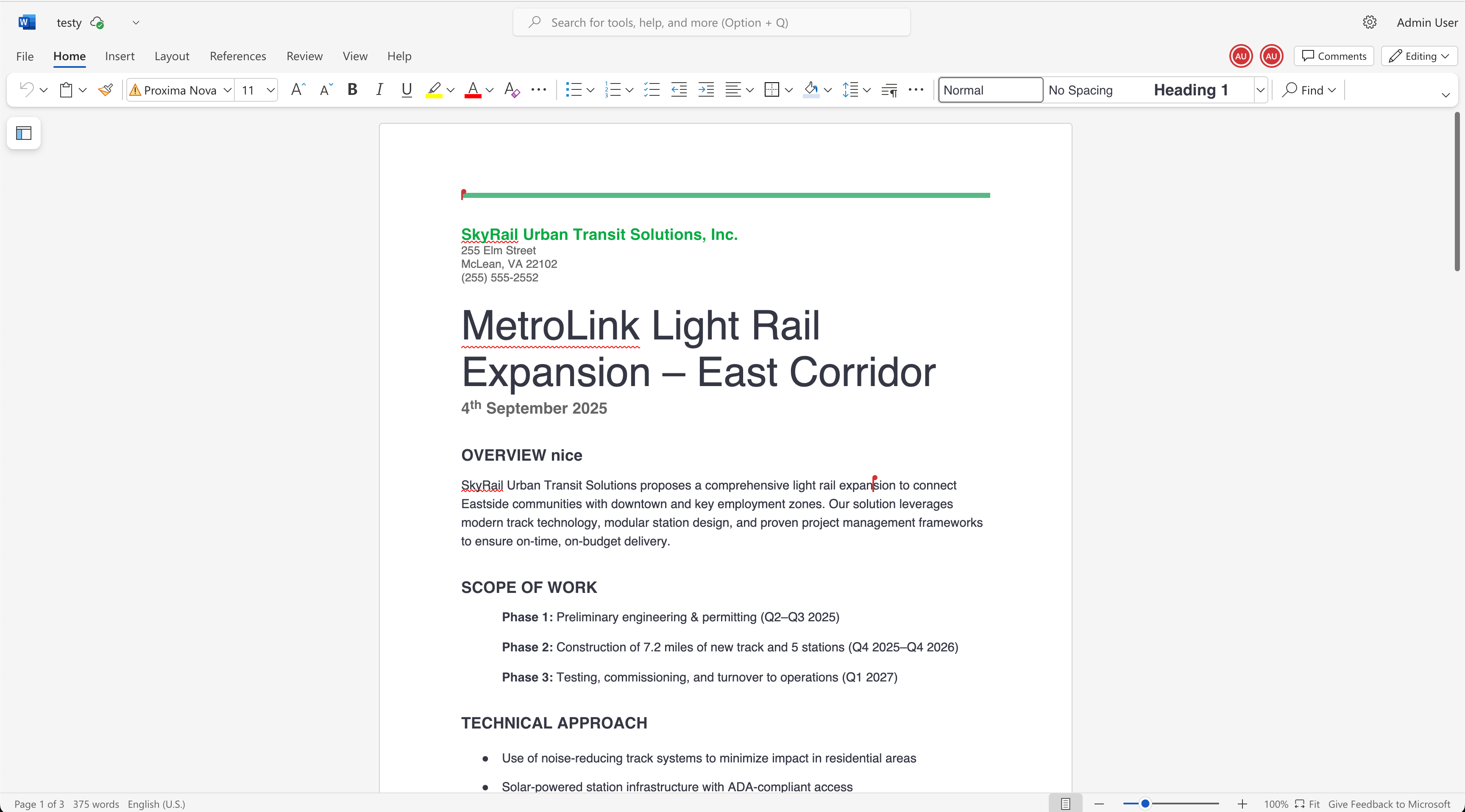The height and width of the screenshot is (812, 1465).
Task: Open the File menu
Action: point(25,56)
